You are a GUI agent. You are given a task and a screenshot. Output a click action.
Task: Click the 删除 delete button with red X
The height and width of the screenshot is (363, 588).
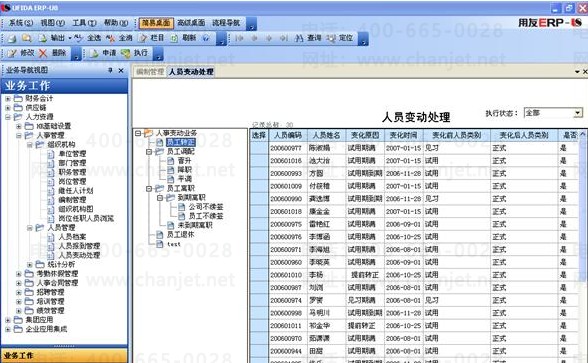tap(52, 53)
